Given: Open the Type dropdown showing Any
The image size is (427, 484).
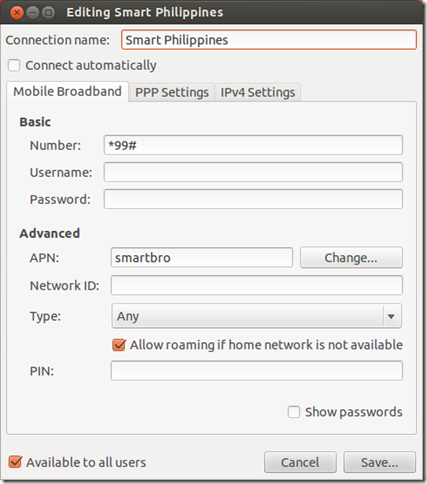Looking at the screenshot, I should [x=257, y=316].
